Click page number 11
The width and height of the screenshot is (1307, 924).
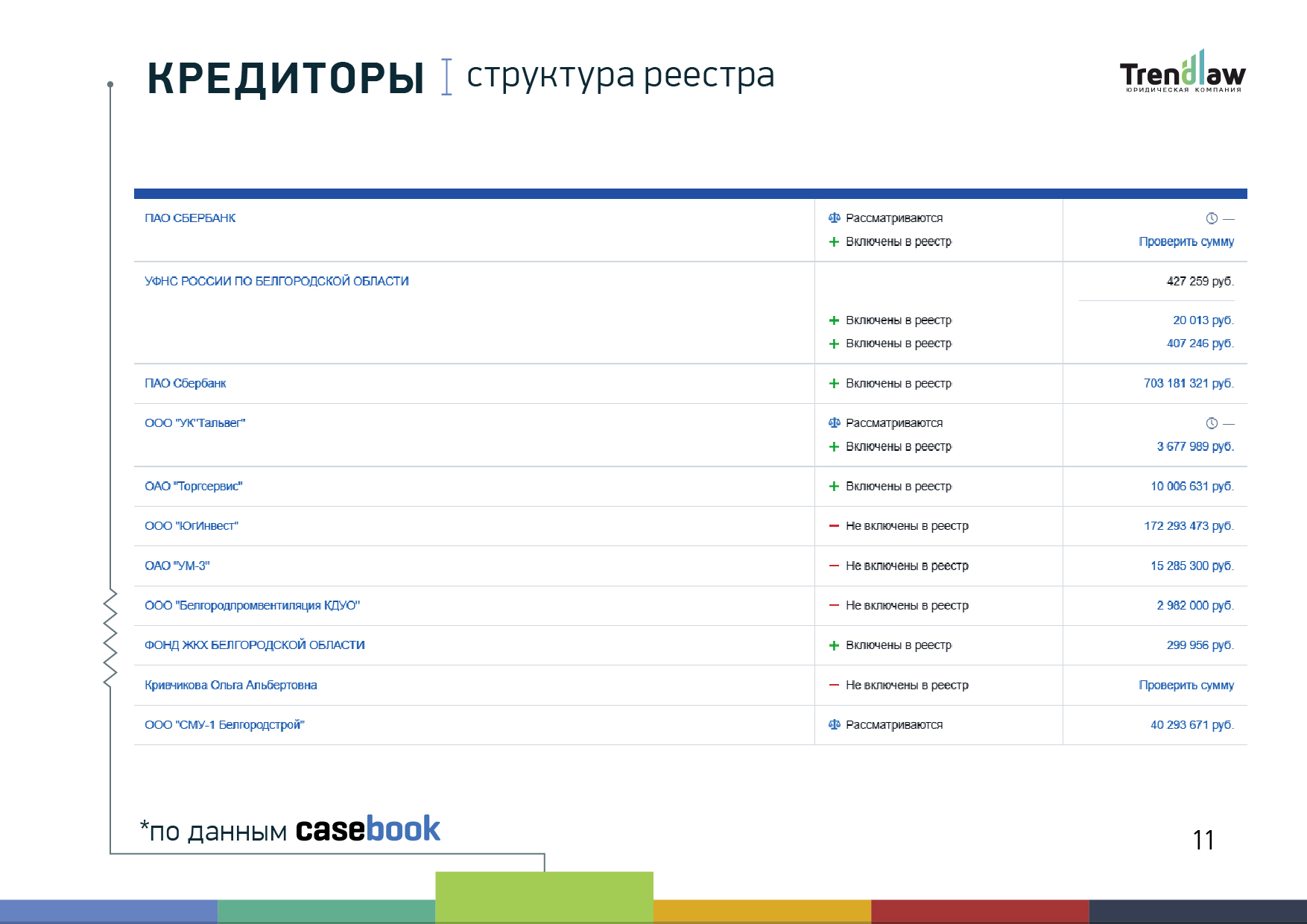(1203, 841)
